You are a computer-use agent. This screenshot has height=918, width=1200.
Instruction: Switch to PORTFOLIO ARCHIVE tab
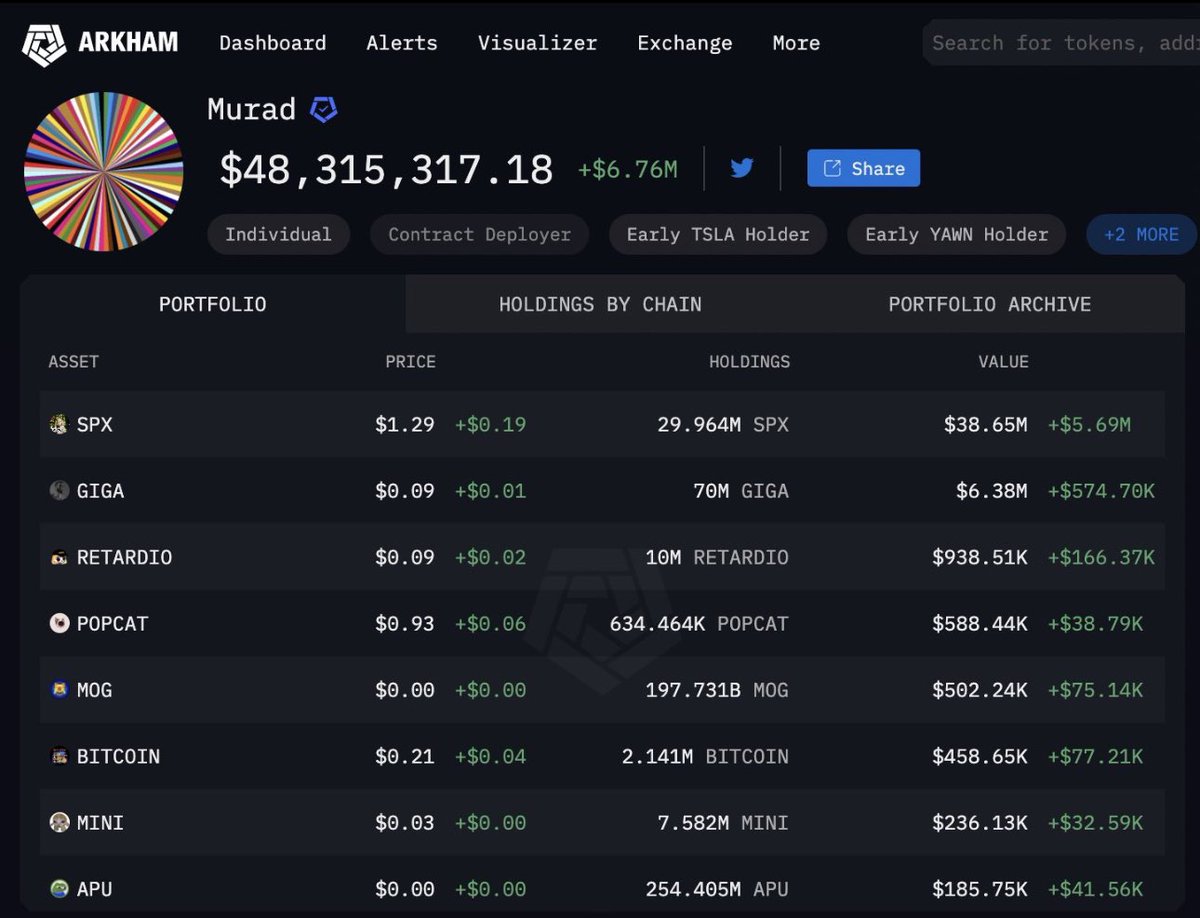pos(990,304)
